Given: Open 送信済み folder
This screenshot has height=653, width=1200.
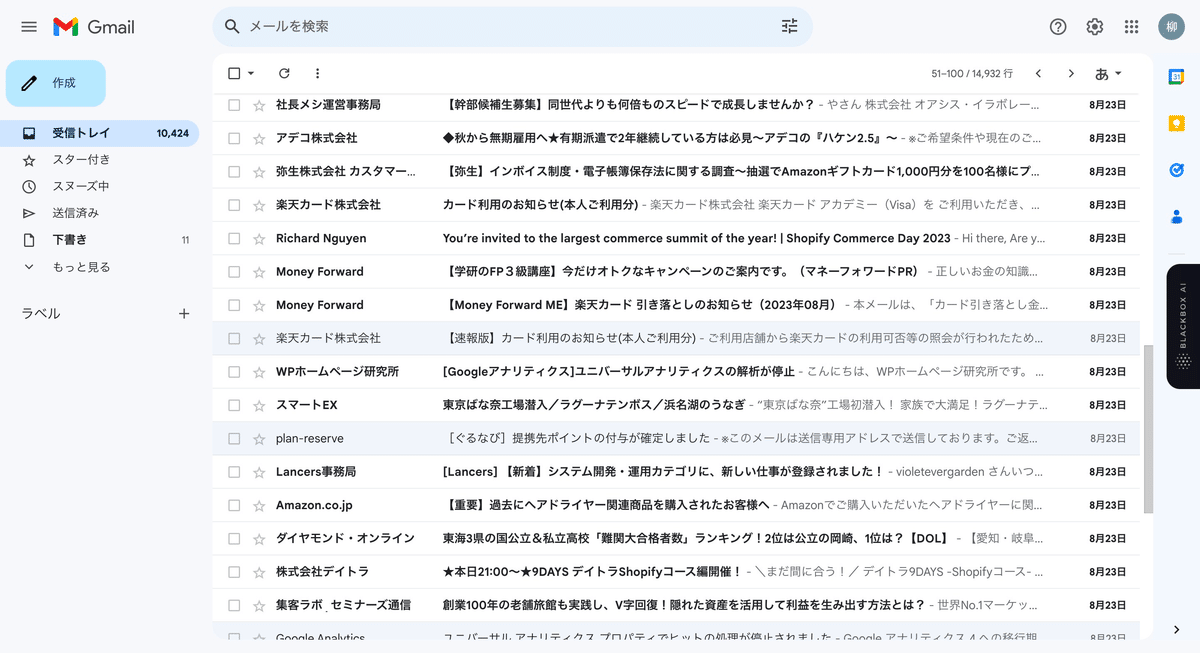Looking at the screenshot, I should coord(99,213).
